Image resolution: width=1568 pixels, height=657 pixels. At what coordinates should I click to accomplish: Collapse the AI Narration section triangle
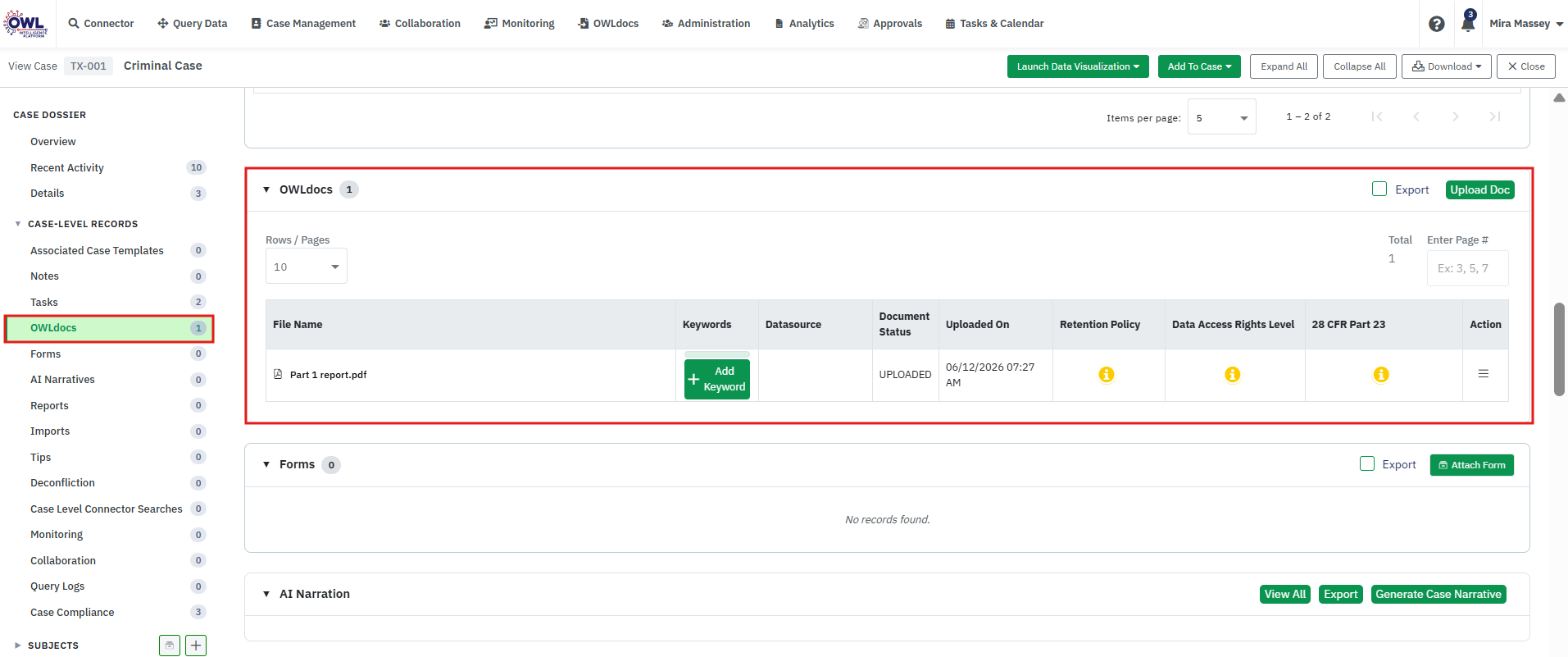click(x=266, y=594)
